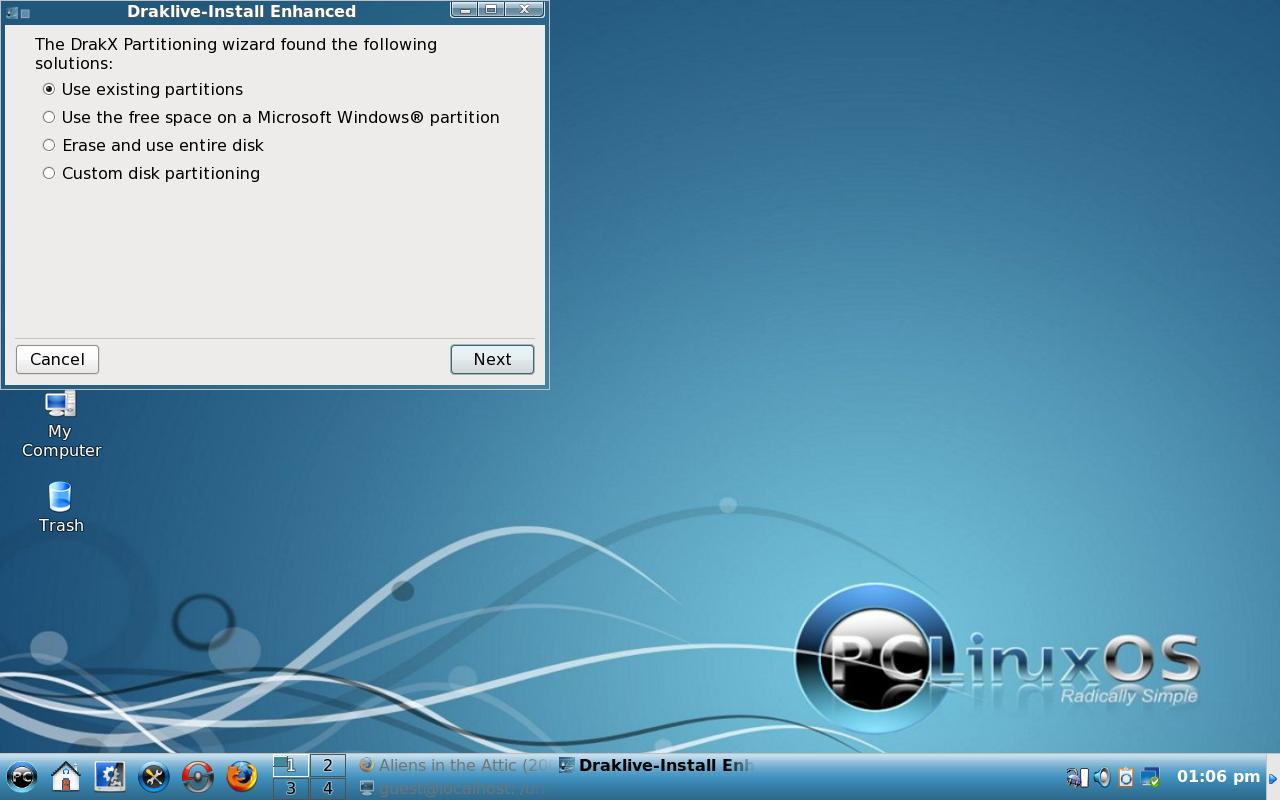Pick Custom disk partitioning option
This screenshot has height=800, width=1280.
pyautogui.click(x=151, y=173)
